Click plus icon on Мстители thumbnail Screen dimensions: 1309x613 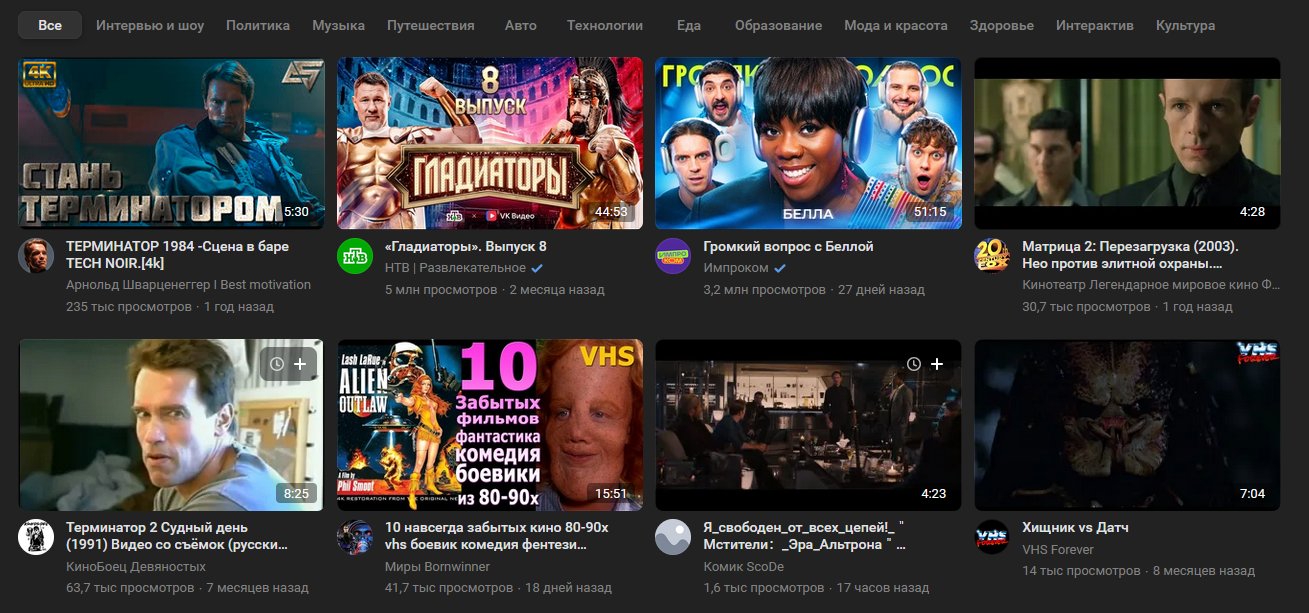click(x=937, y=364)
